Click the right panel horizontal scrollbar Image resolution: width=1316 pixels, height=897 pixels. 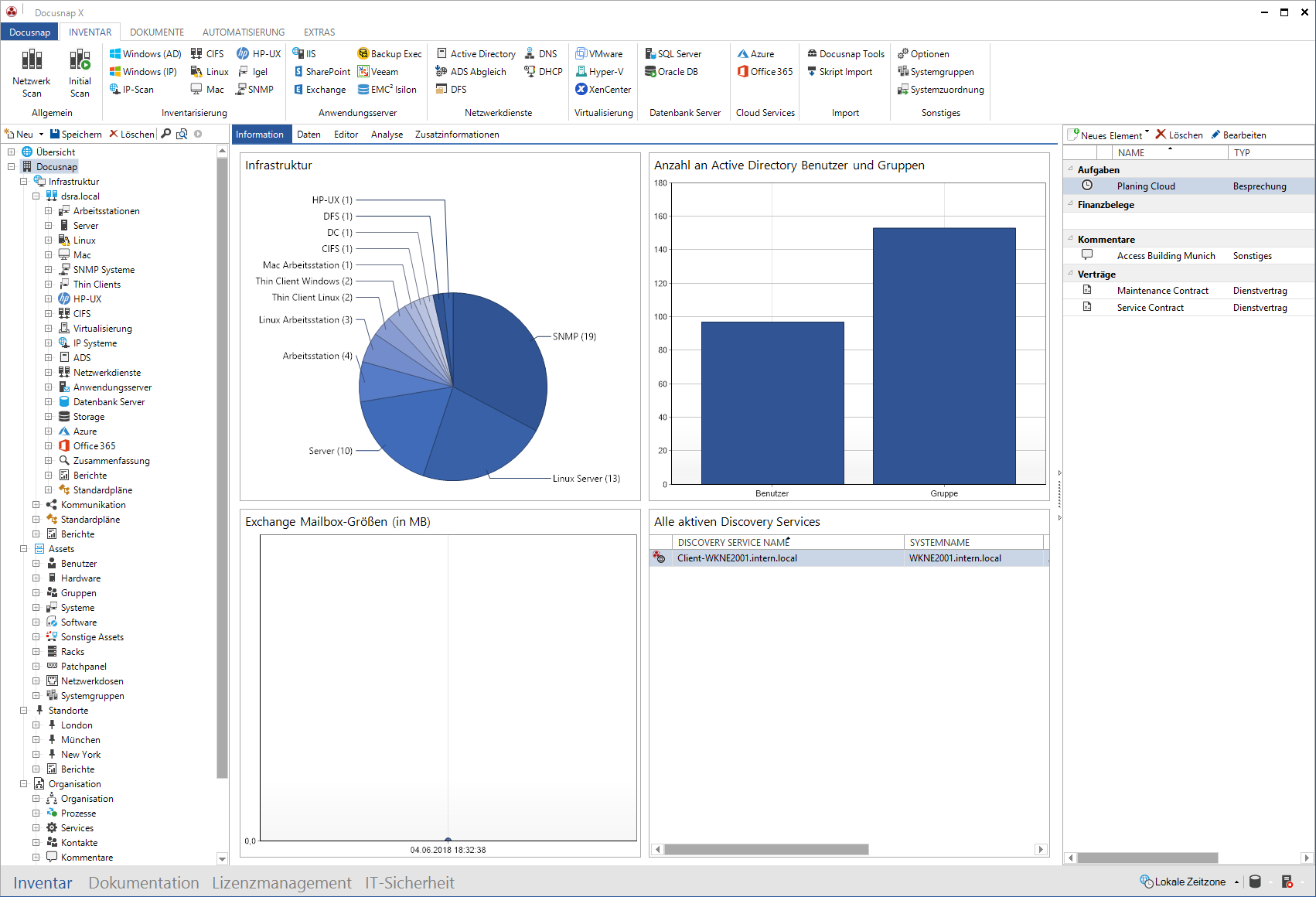coord(1147,858)
